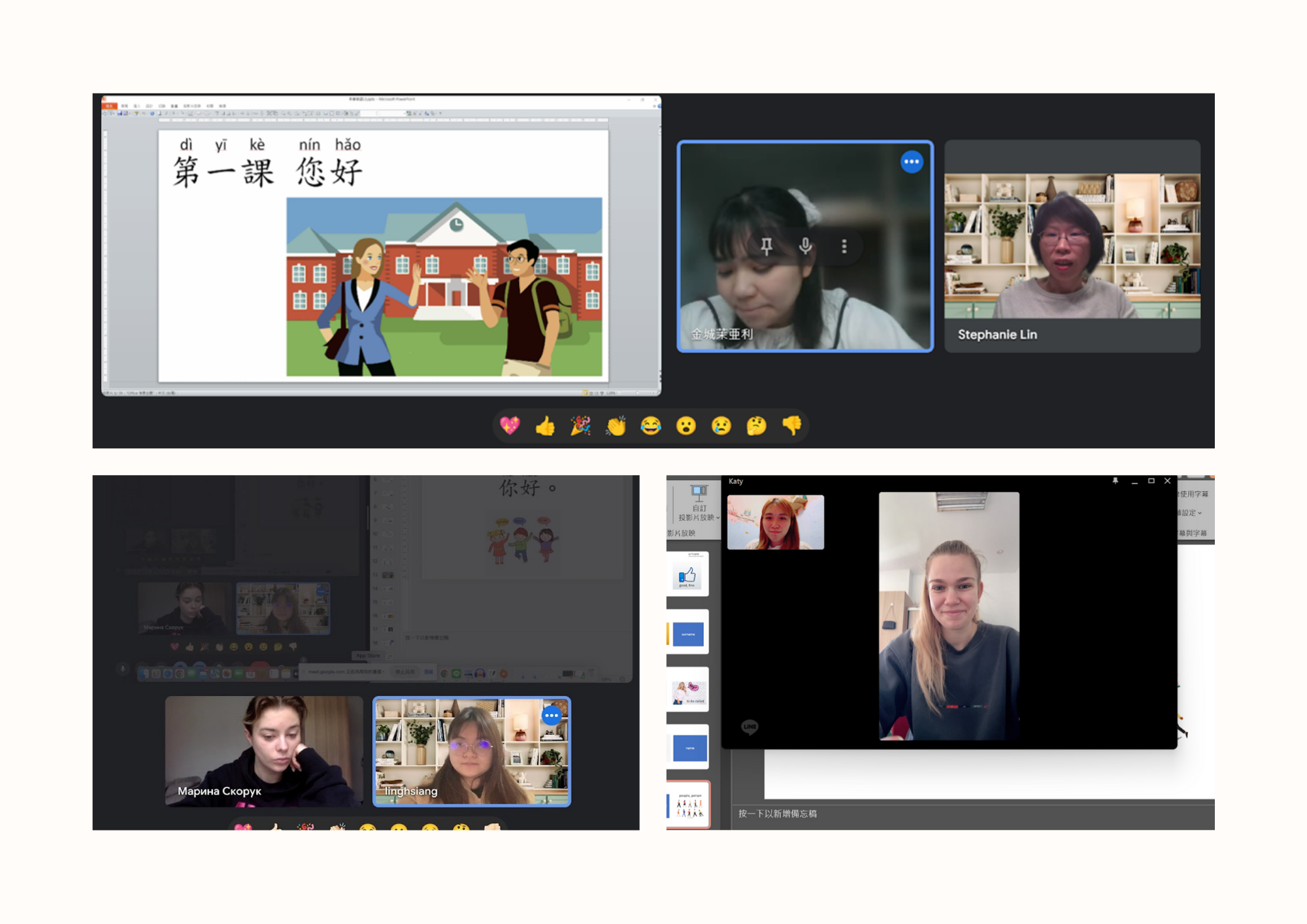Screen dimensions: 1307x924
Task: Select the 'surname' slide thumbnail
Action: (687, 632)
